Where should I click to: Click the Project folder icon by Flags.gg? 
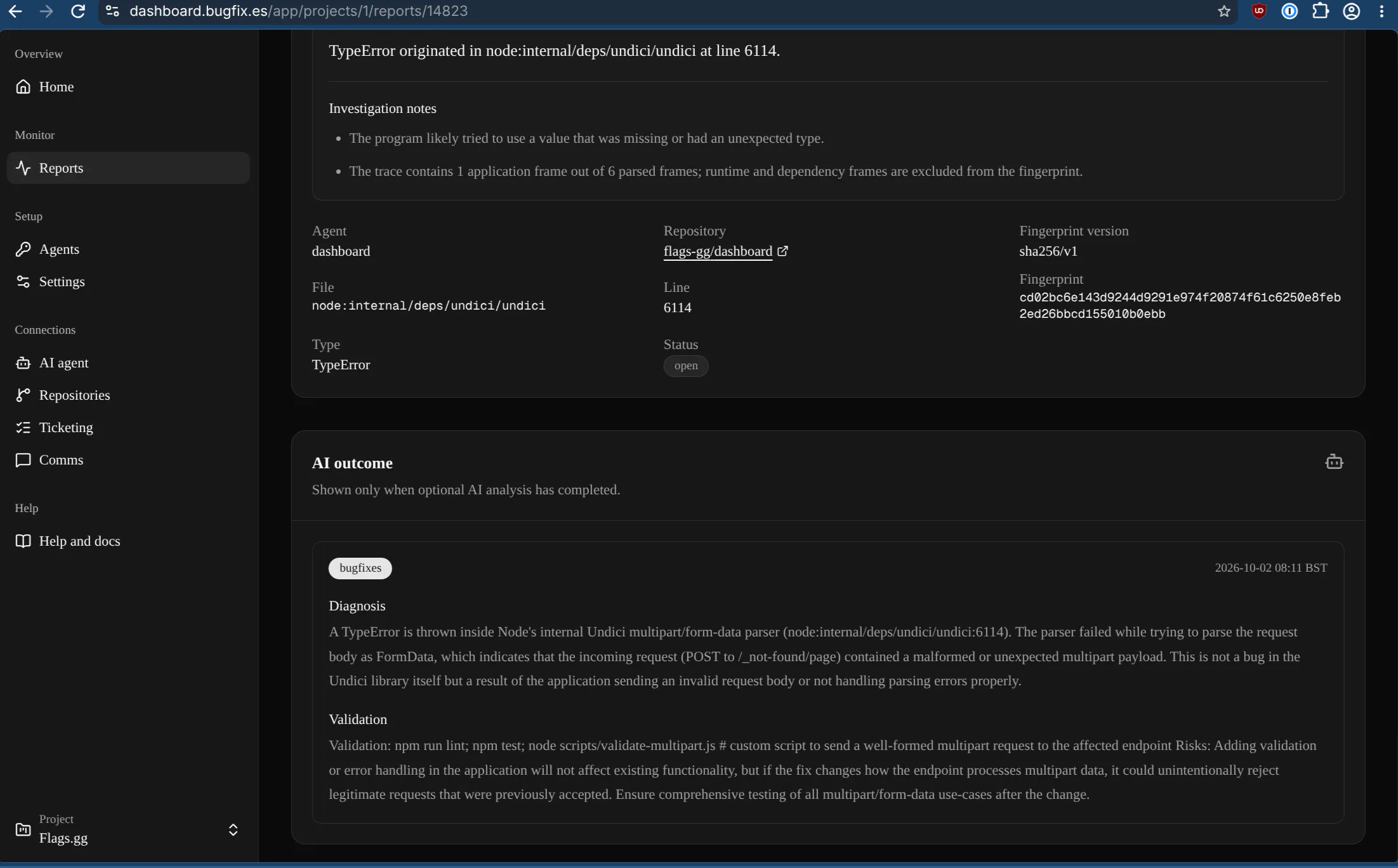click(23, 829)
